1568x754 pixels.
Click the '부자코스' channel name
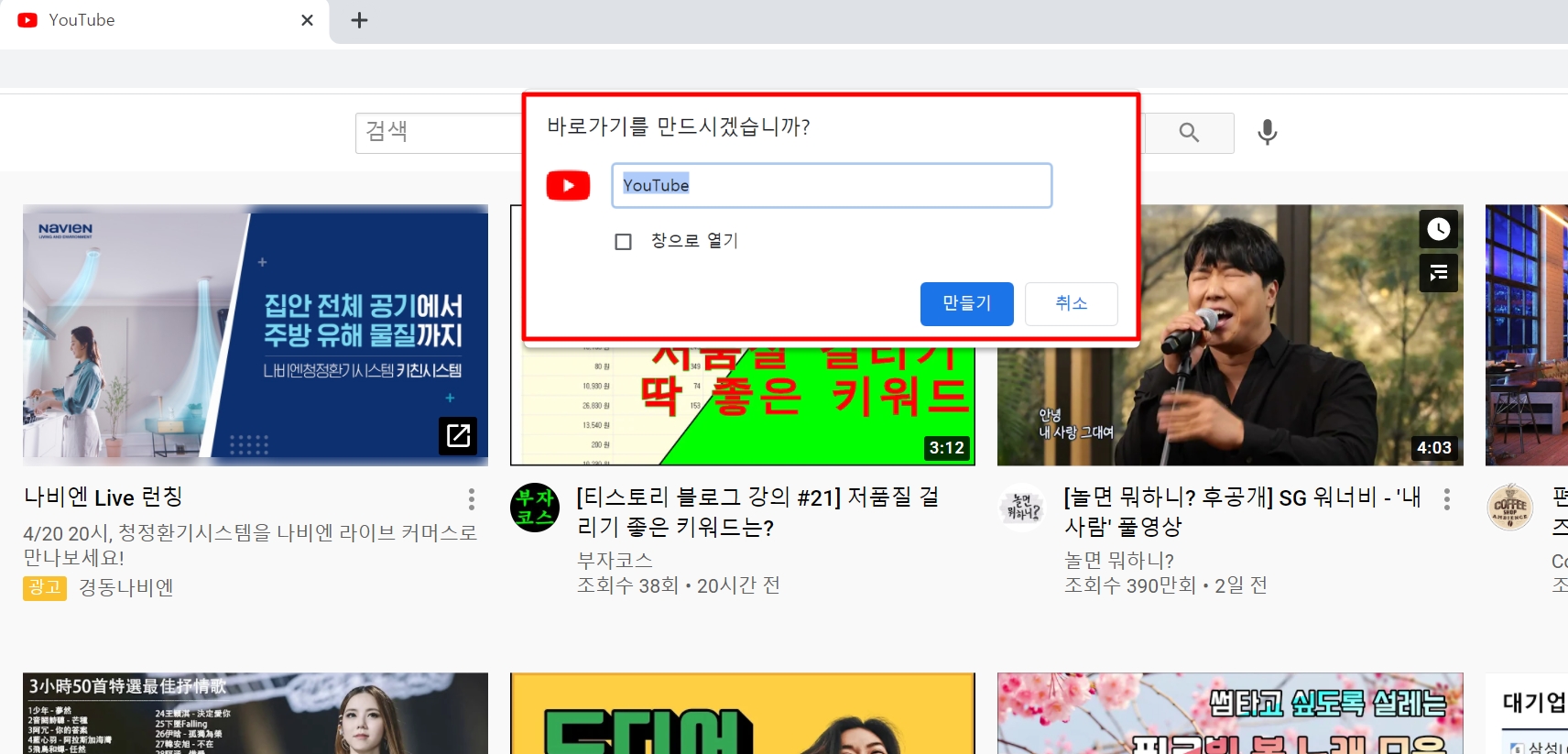coord(615,560)
